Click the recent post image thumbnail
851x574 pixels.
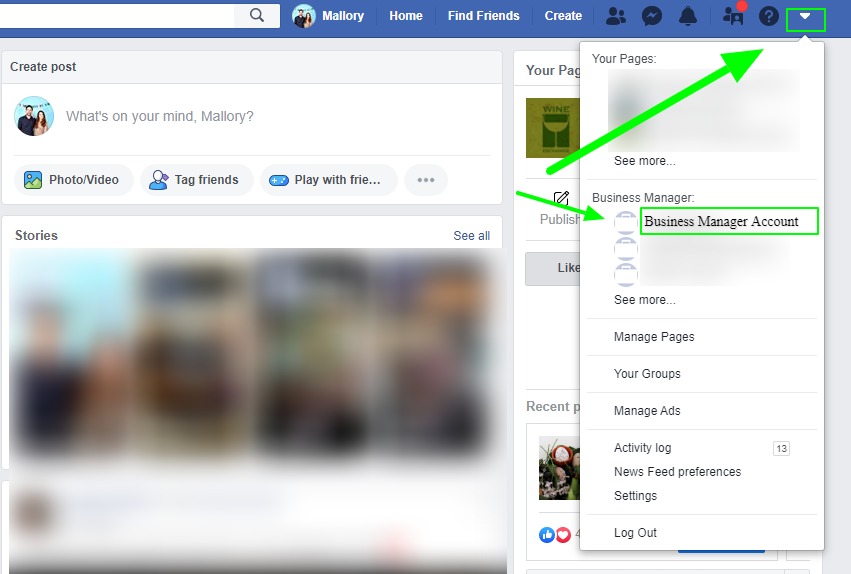[x=559, y=468]
